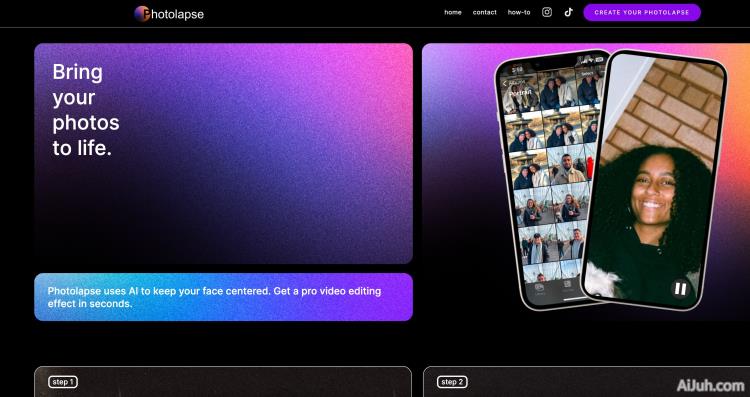Go to the home page link
Screen dimensions: 750x397
tap(452, 12)
